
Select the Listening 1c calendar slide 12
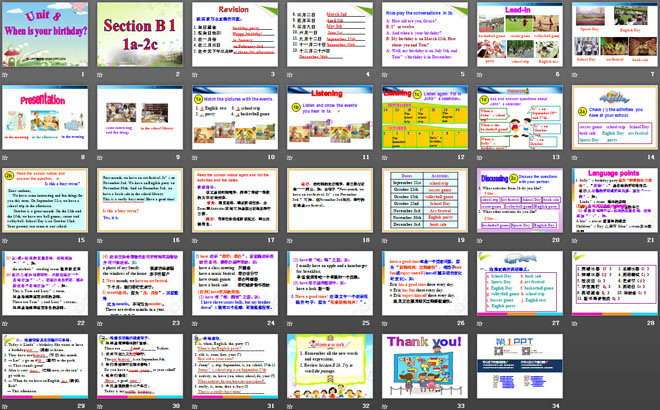tap(425, 117)
